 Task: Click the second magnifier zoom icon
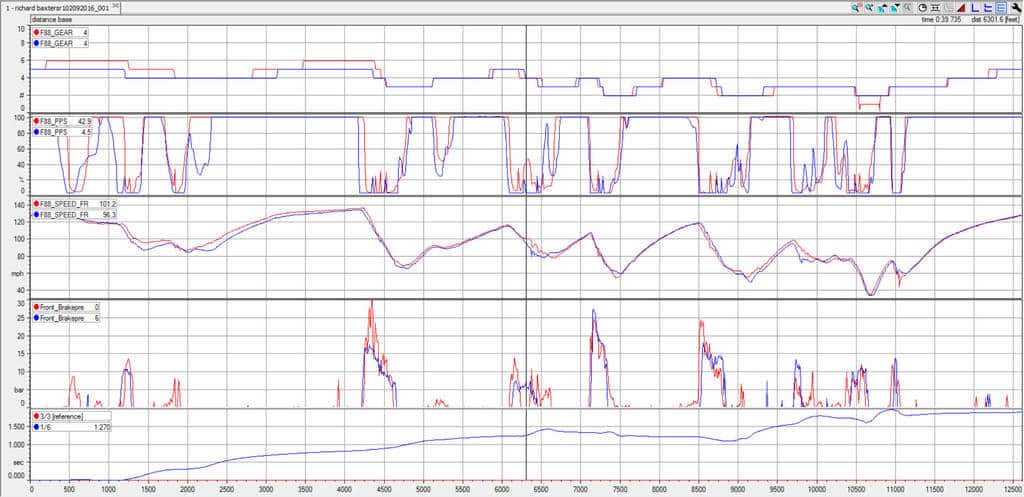(x=869, y=8)
